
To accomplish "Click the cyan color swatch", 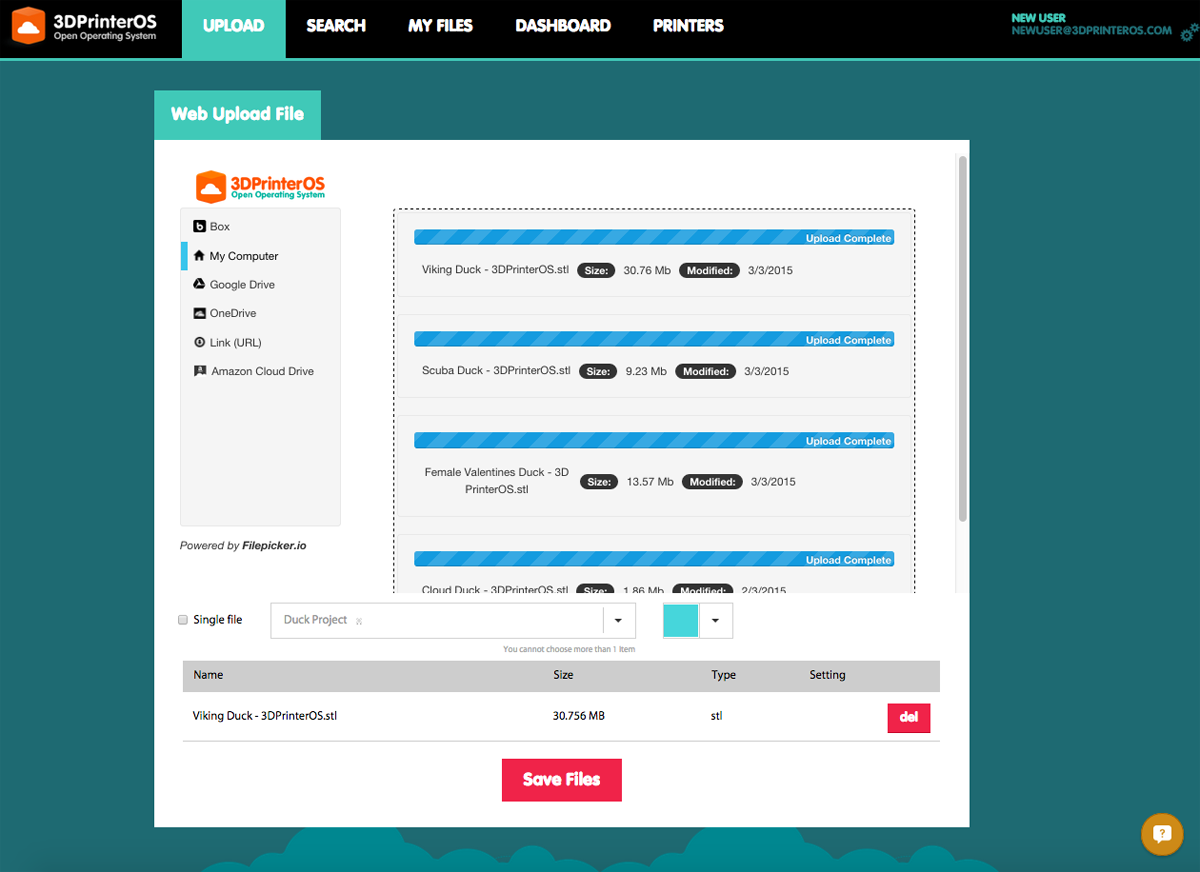I will [x=681, y=621].
